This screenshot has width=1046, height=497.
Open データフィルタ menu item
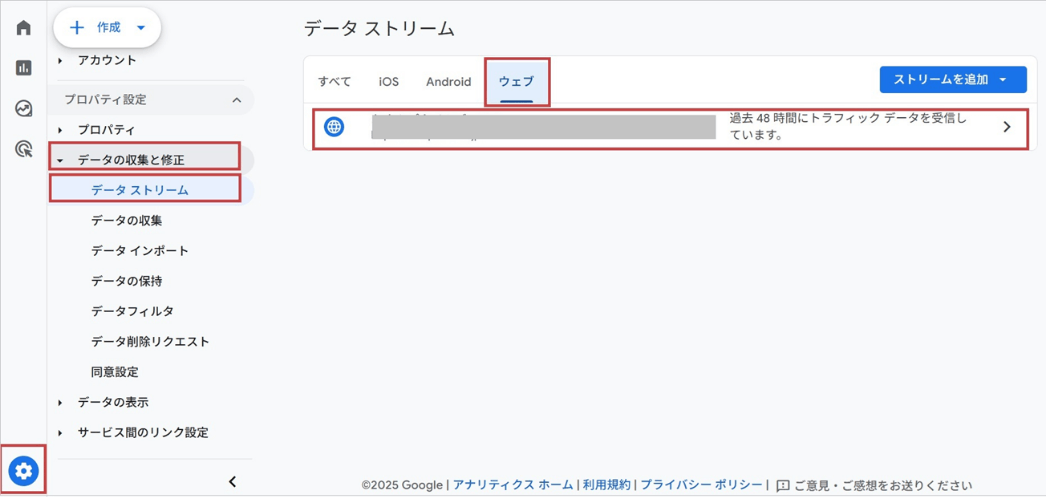tap(133, 312)
